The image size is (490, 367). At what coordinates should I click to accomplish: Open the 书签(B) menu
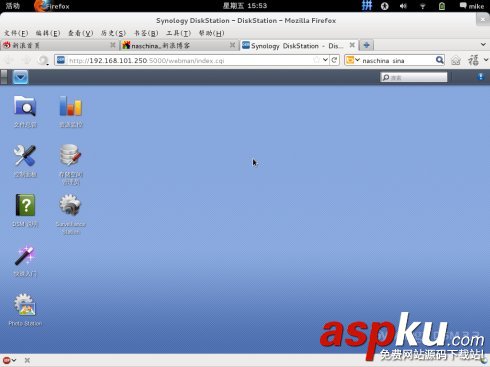coord(146,33)
